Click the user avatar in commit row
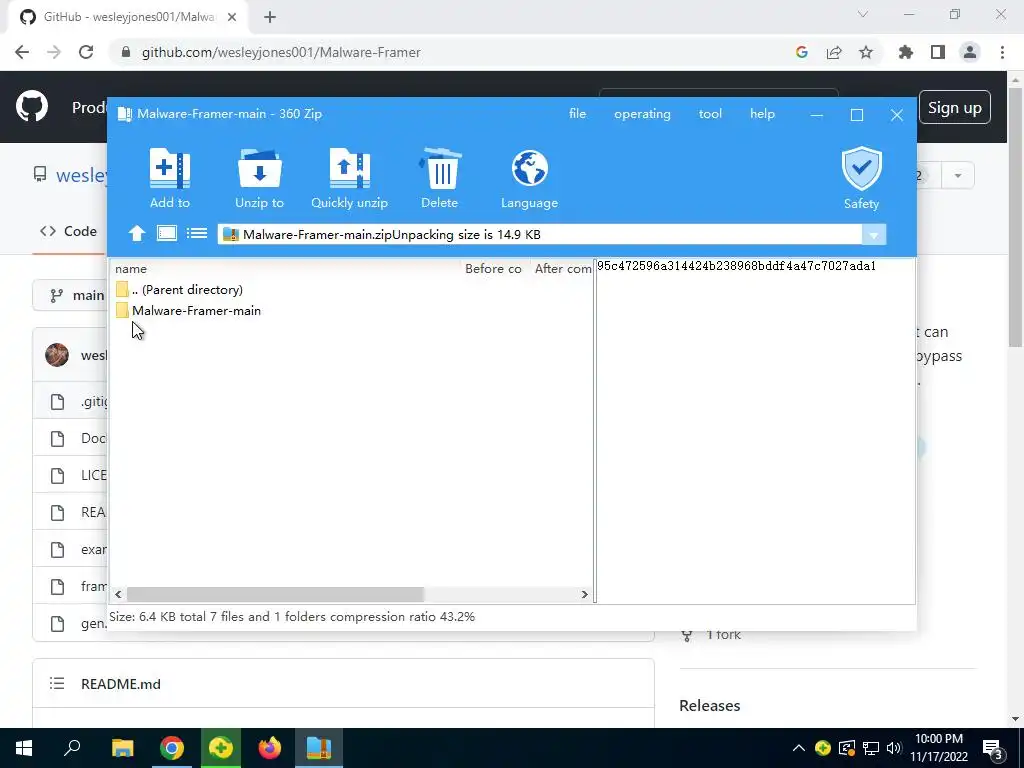This screenshot has width=1024, height=768. pos(57,355)
